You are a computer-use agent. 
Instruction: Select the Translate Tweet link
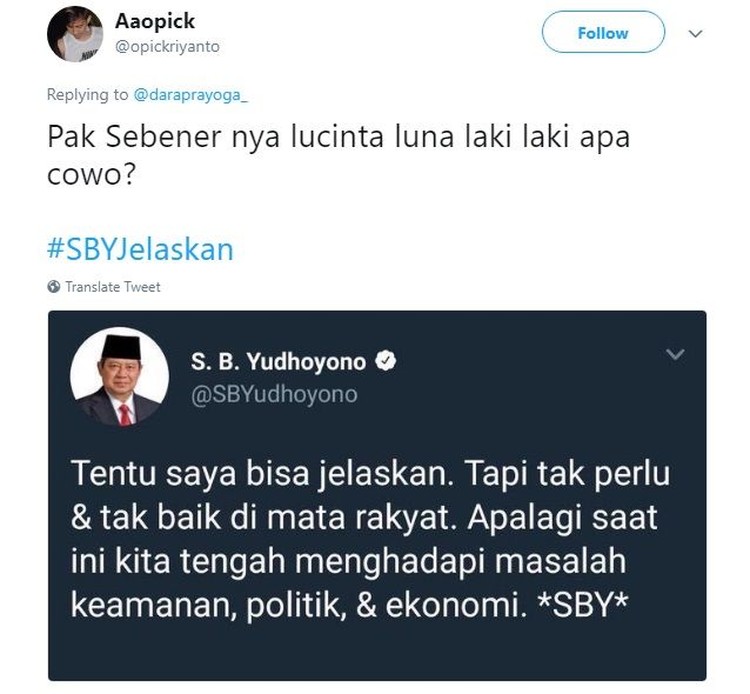pyautogui.click(x=113, y=286)
